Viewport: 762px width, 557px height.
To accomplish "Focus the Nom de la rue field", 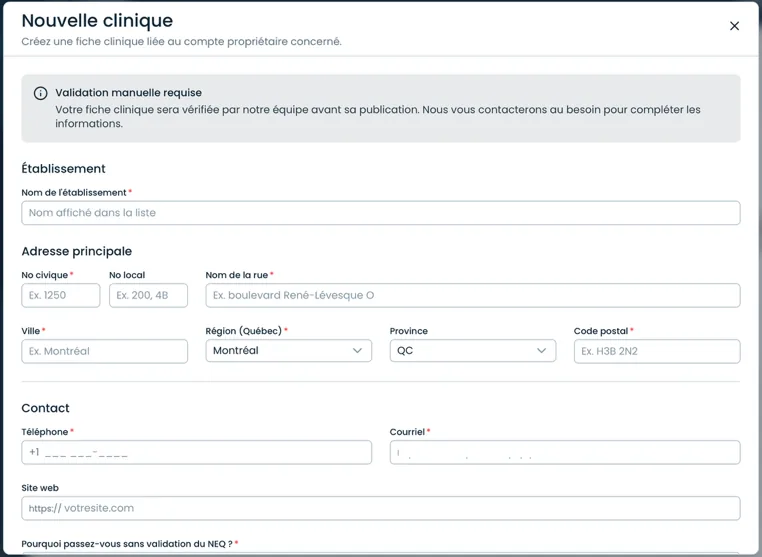I will (473, 296).
